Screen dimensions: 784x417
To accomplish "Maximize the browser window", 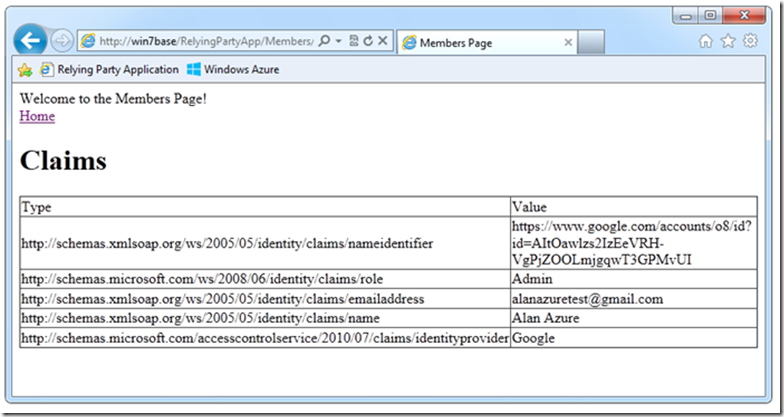I will tap(710, 16).
